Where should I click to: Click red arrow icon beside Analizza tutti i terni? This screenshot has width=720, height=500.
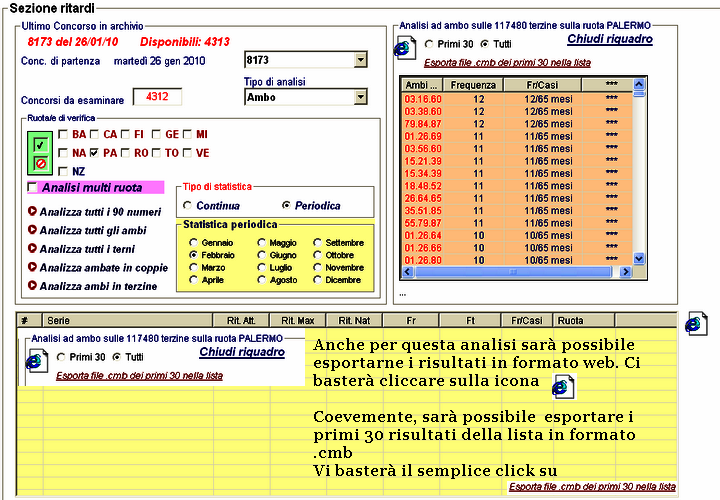tap(32, 248)
